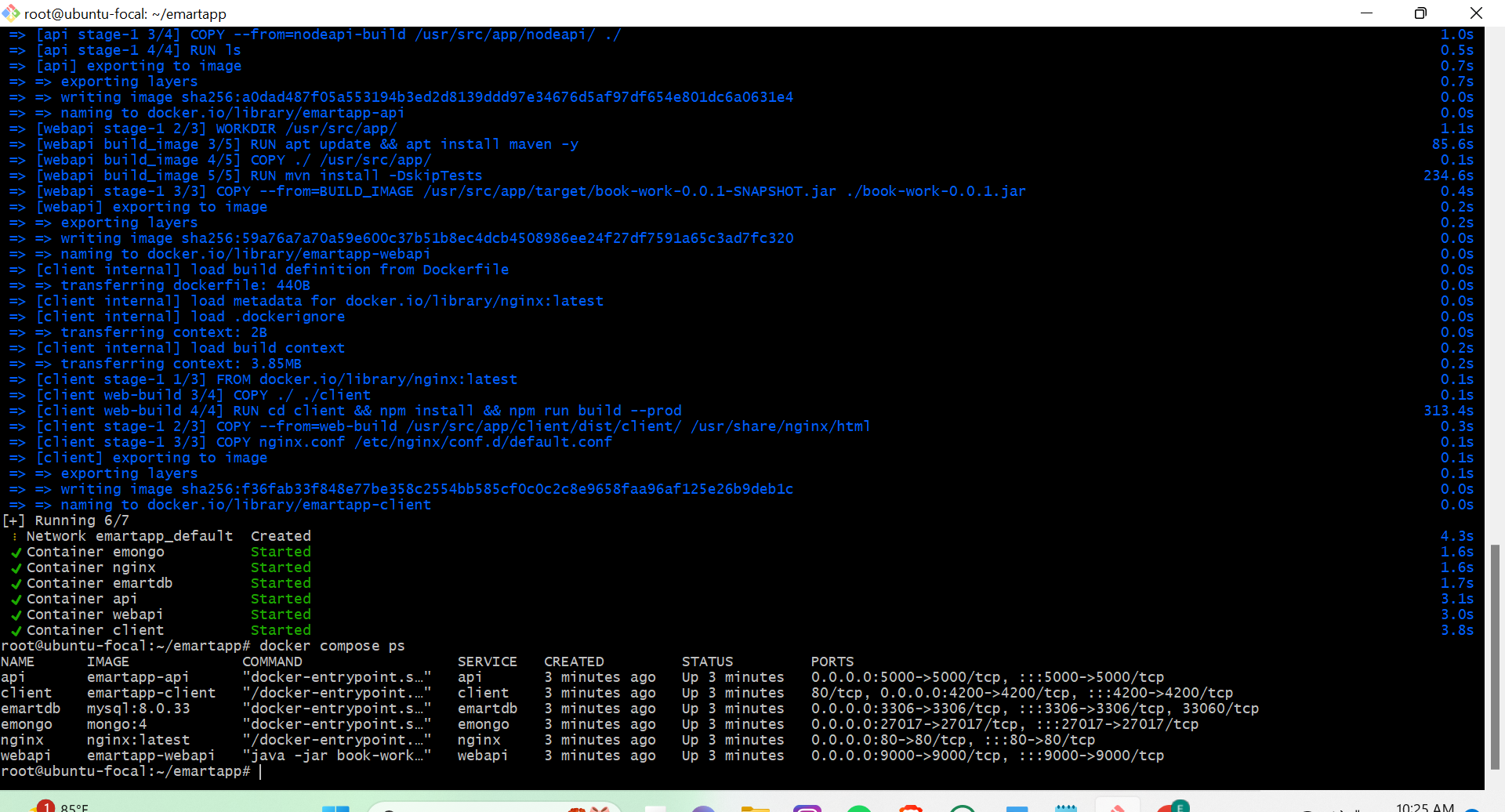Screen dimensions: 1505x812
Task: Click 'mysql:8.0.33' image name
Action: point(138,709)
